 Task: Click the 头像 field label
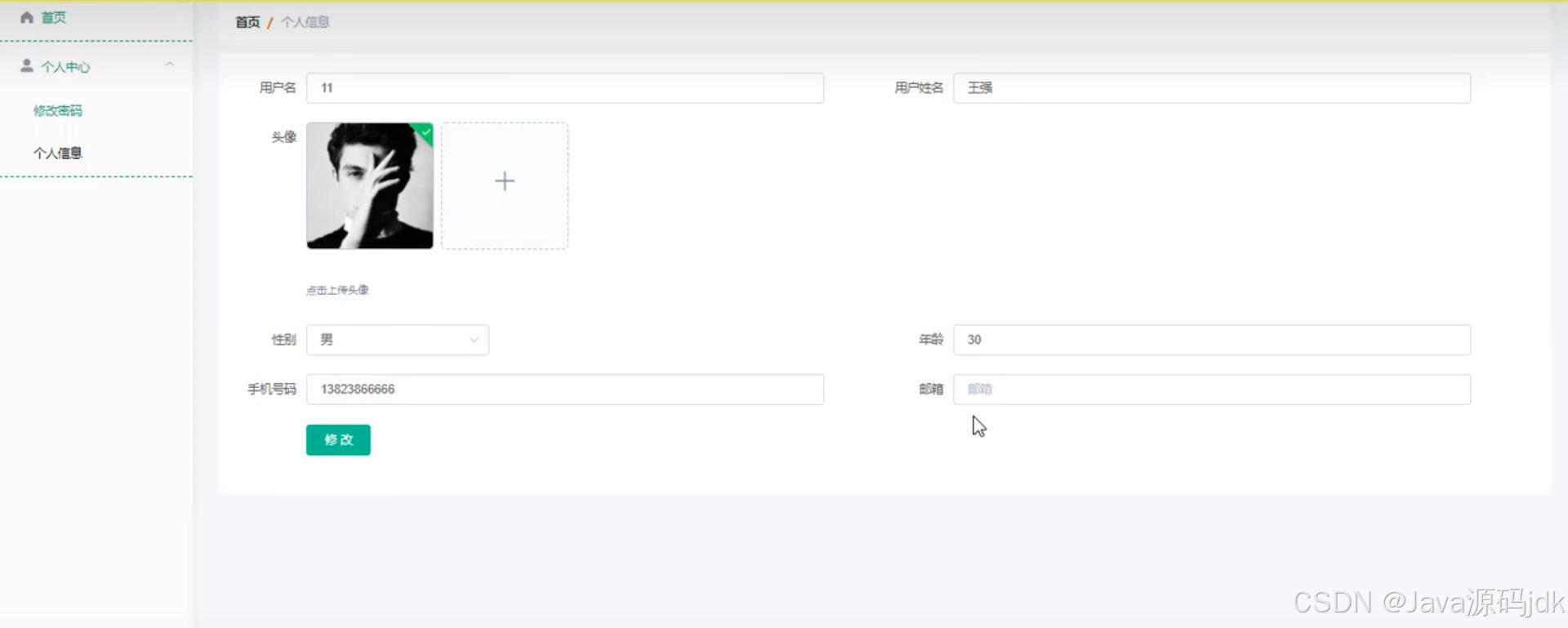(x=284, y=137)
